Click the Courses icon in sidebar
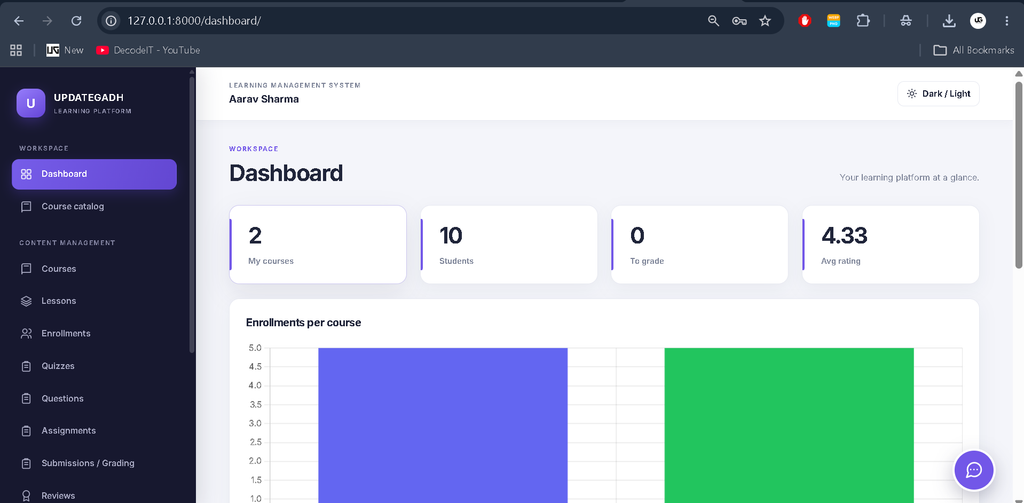 click(26, 268)
